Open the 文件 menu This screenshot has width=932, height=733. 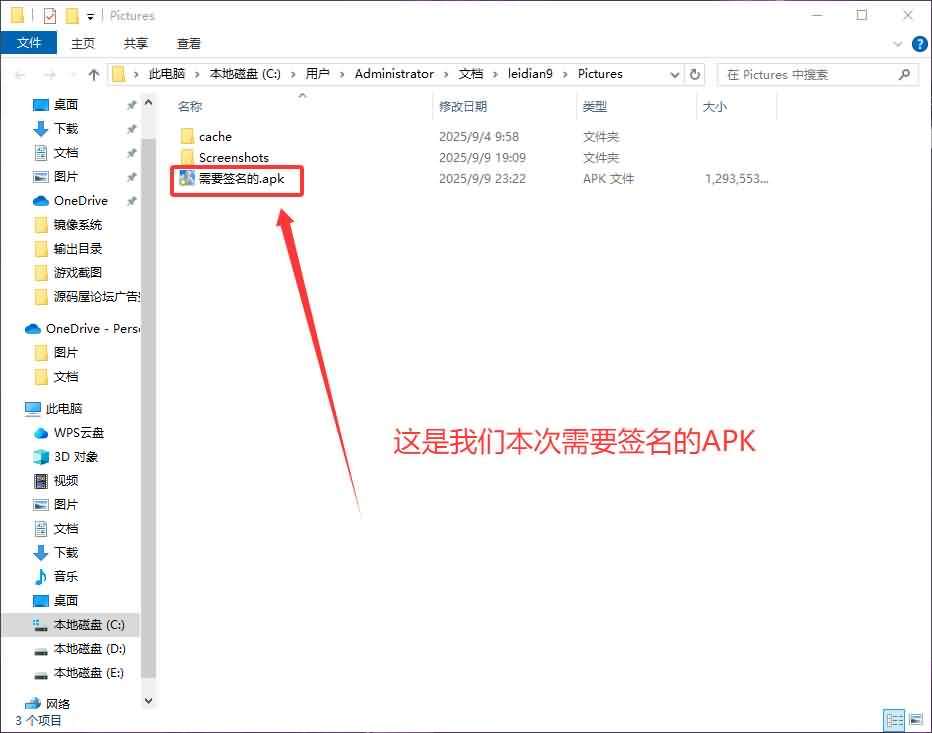click(x=29, y=43)
